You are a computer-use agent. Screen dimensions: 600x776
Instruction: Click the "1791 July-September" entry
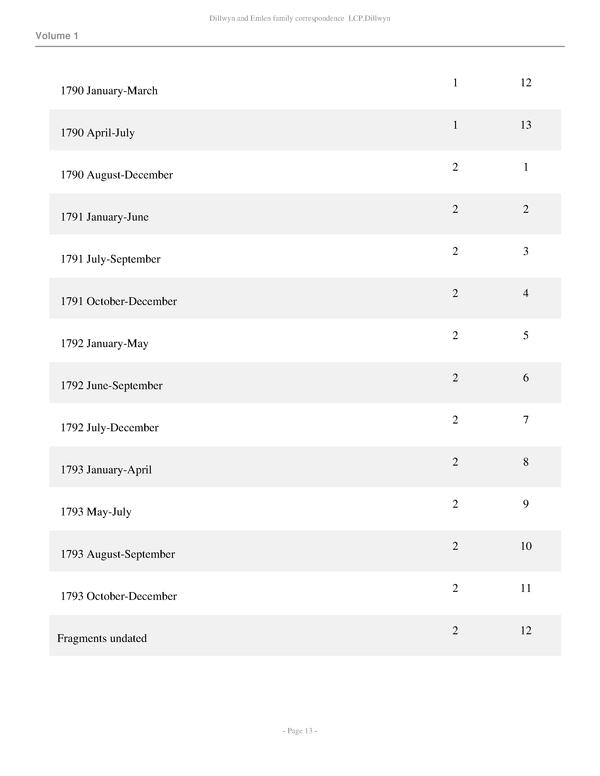click(x=110, y=259)
